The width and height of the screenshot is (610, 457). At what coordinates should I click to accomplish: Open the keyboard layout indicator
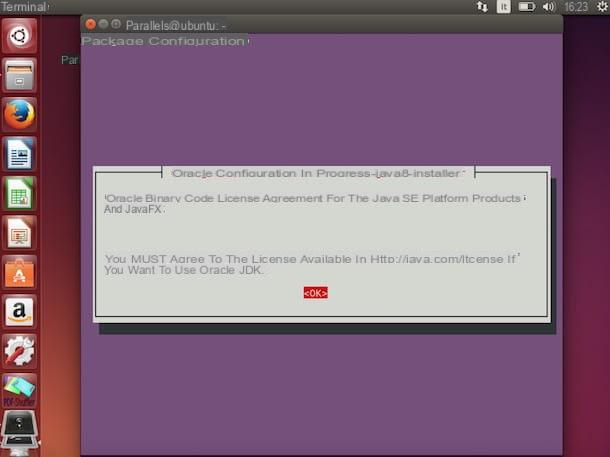pyautogui.click(x=503, y=7)
